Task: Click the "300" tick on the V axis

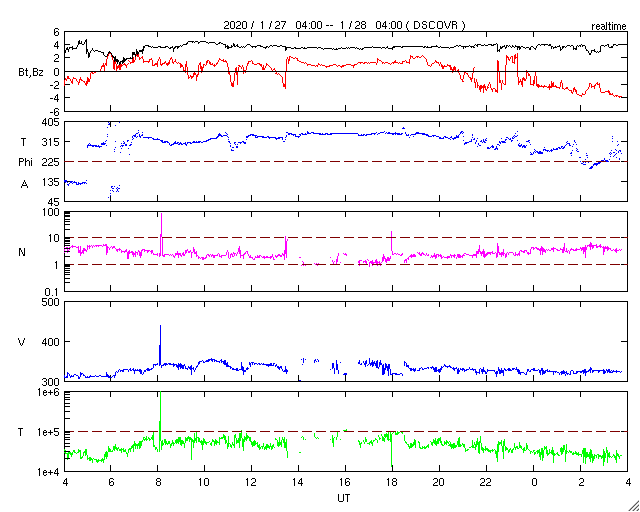Action: point(51,382)
